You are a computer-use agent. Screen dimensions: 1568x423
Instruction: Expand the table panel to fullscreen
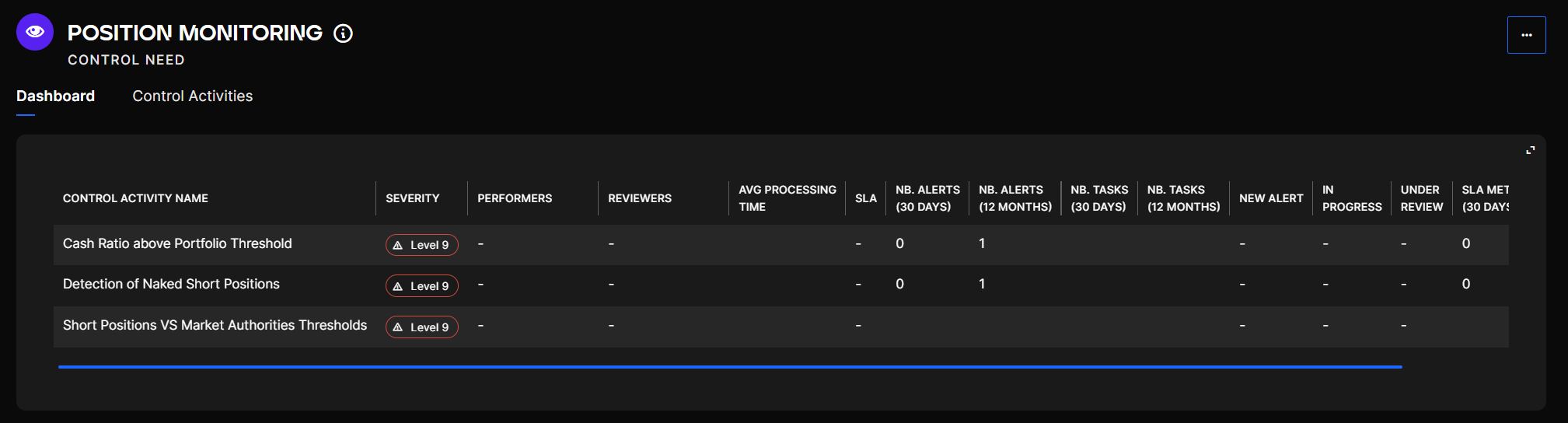click(1530, 150)
